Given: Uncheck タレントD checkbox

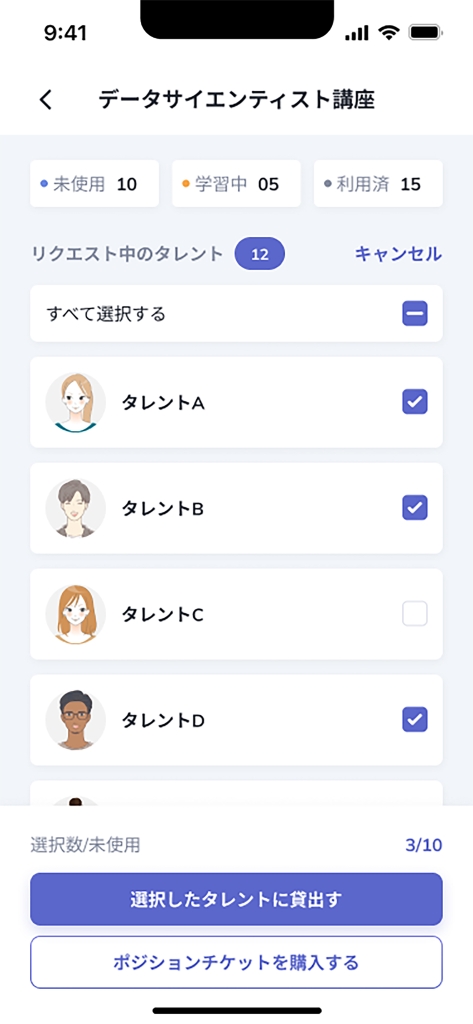Looking at the screenshot, I should click(x=415, y=719).
